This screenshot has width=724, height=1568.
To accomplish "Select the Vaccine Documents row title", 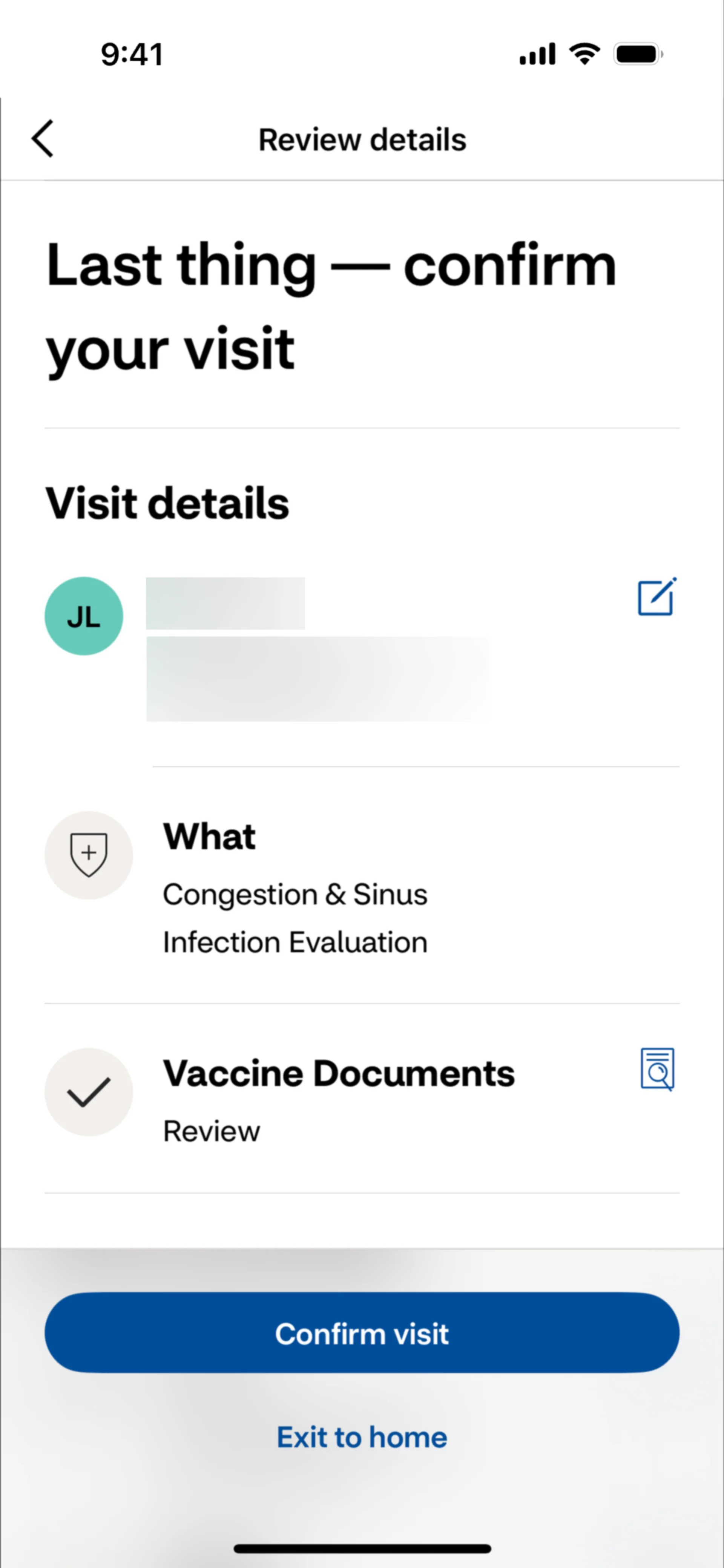I will tap(339, 1073).
